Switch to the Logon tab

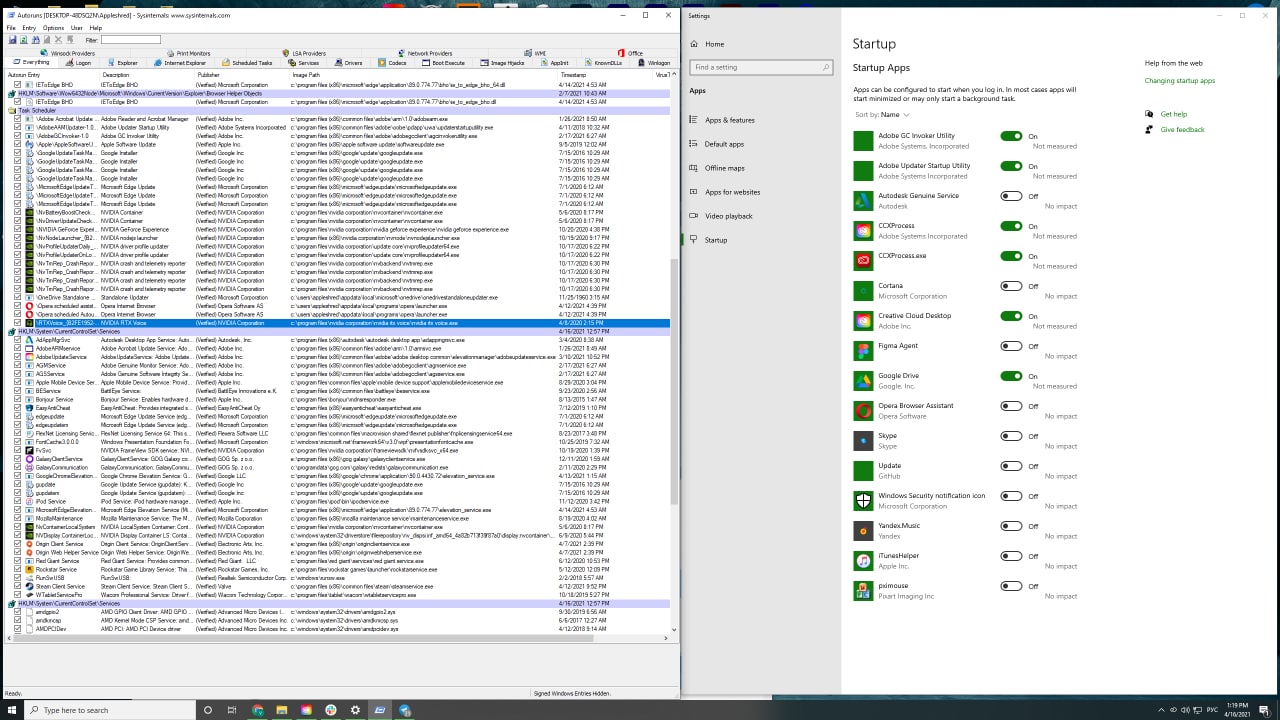pos(78,63)
